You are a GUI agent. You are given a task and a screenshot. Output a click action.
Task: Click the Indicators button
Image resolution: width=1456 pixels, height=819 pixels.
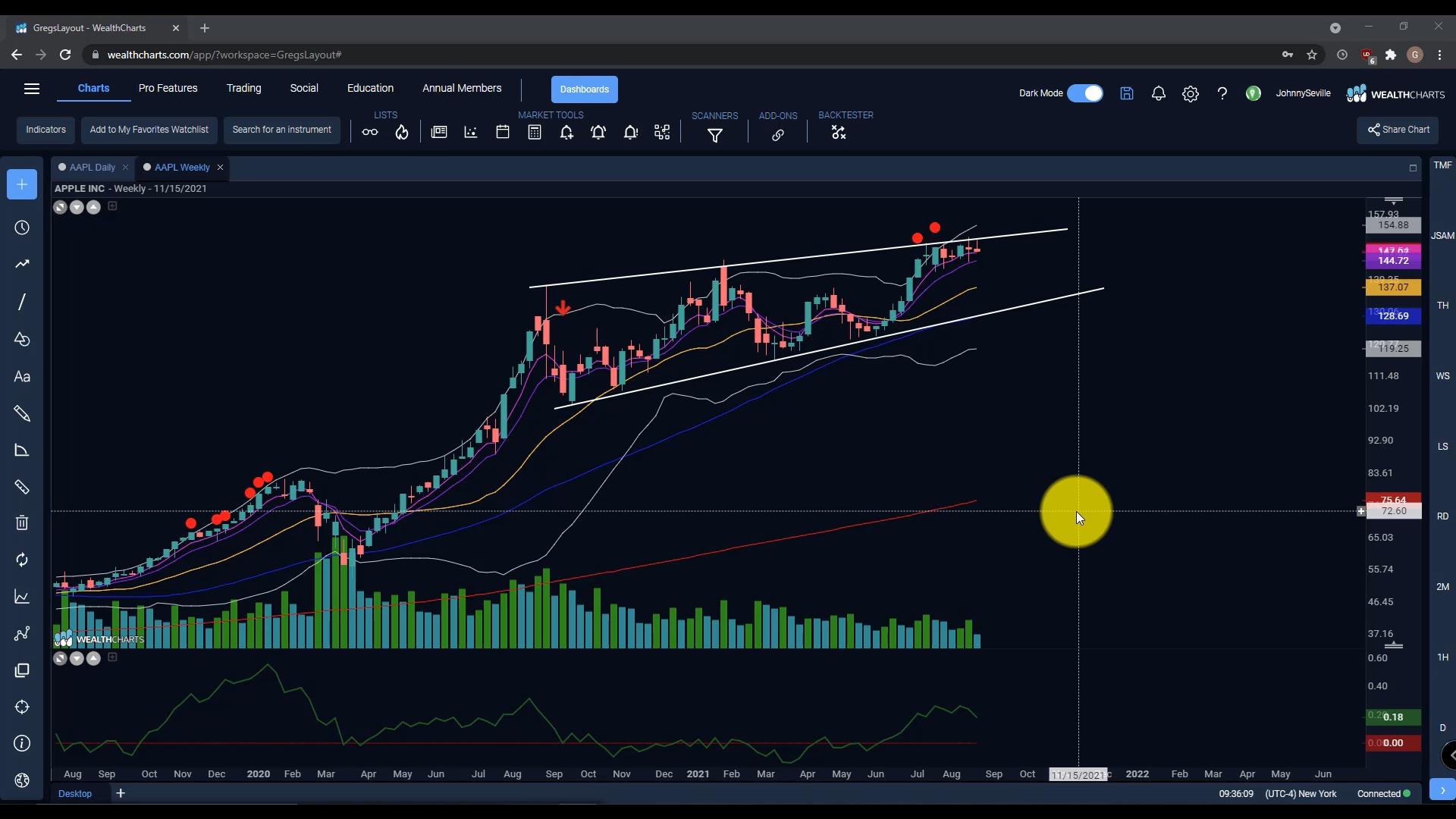[x=45, y=130]
